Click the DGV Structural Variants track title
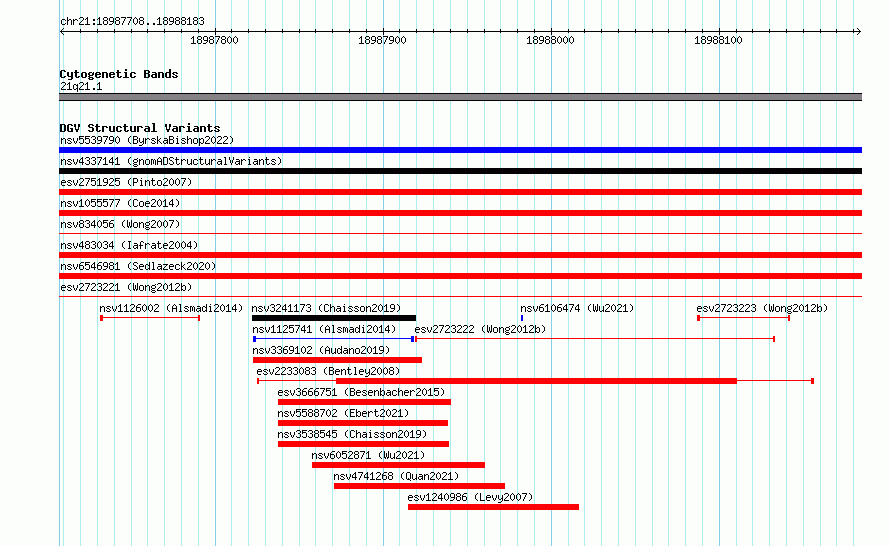Screen dimensions: 890x546 point(140,128)
